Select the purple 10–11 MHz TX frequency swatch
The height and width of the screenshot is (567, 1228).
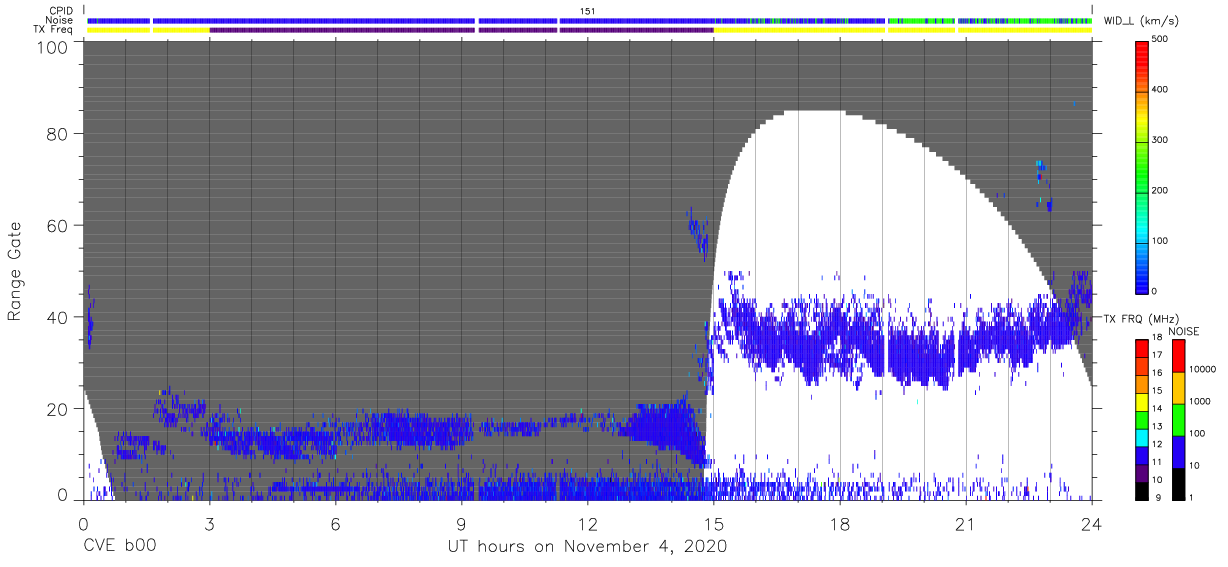point(1142,473)
